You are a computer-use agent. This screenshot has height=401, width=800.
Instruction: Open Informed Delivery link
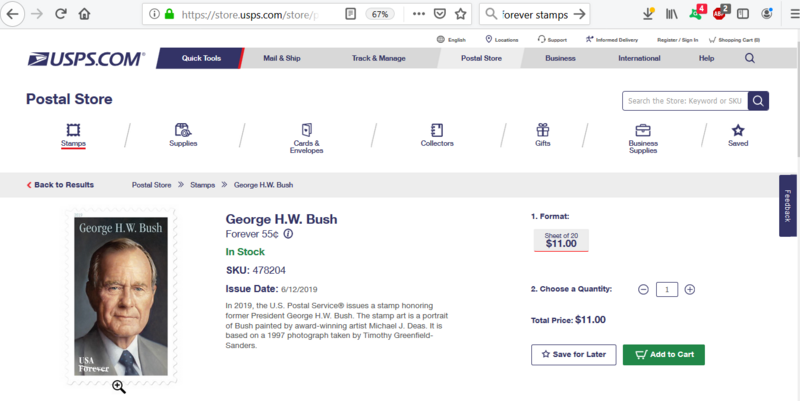[612, 40]
